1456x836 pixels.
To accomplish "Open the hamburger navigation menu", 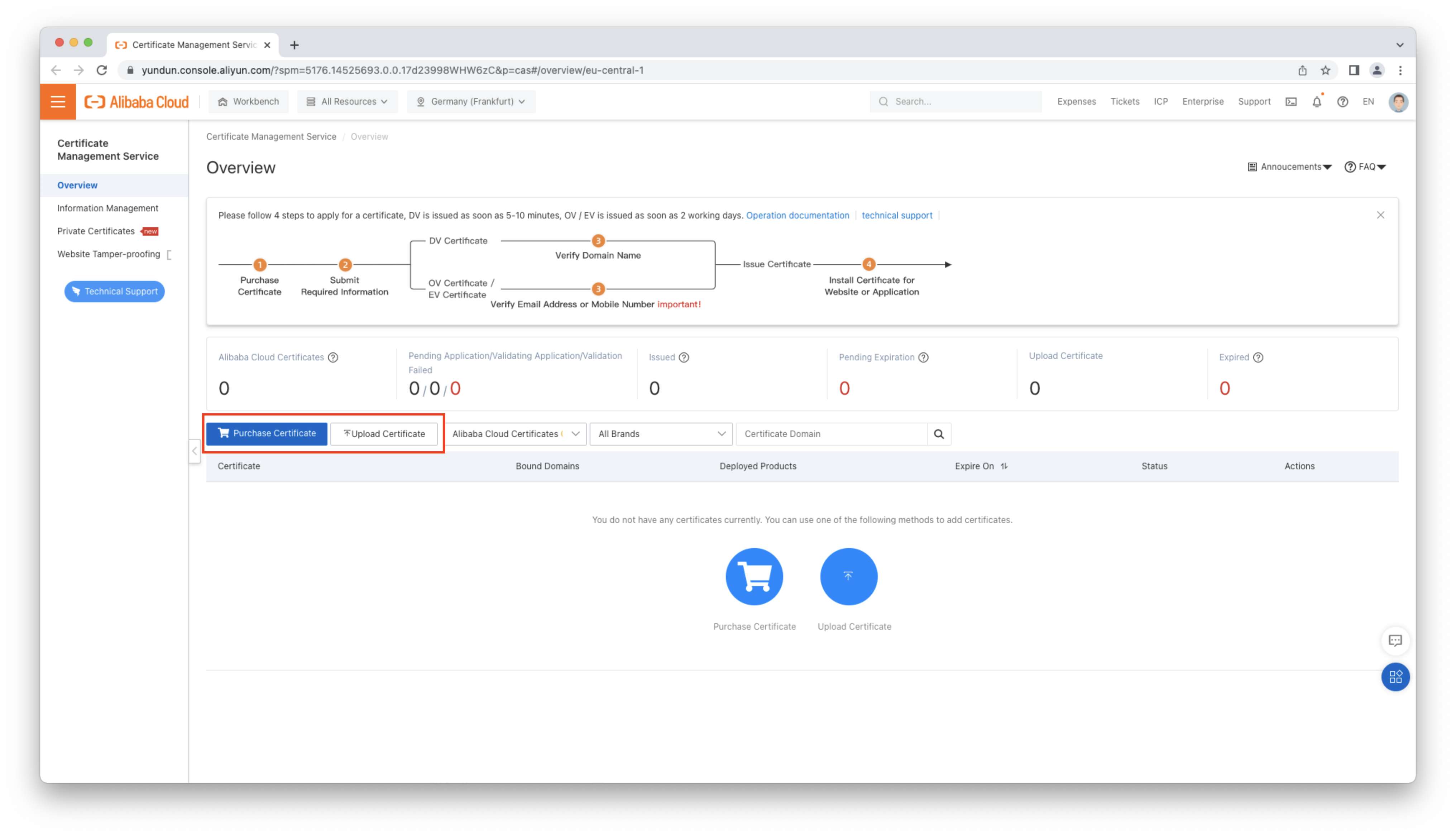I will coord(58,102).
